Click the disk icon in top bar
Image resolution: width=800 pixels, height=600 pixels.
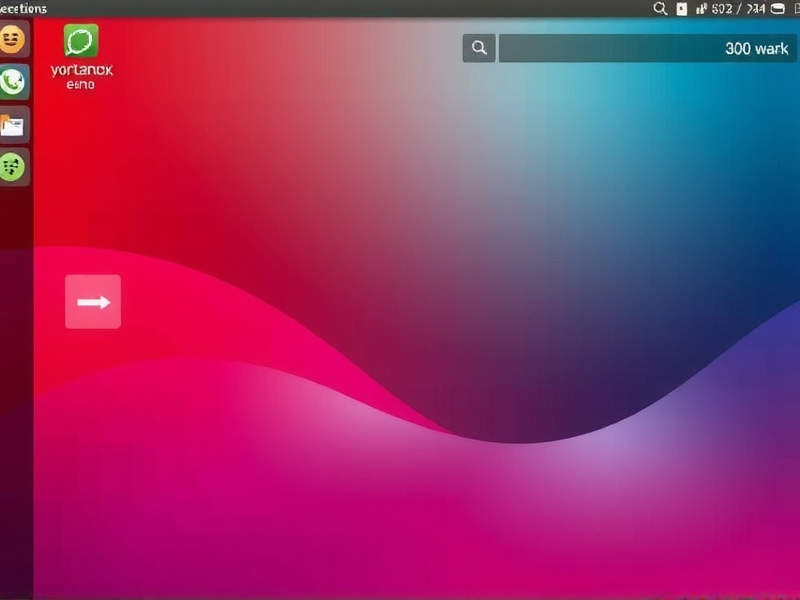coord(776,8)
